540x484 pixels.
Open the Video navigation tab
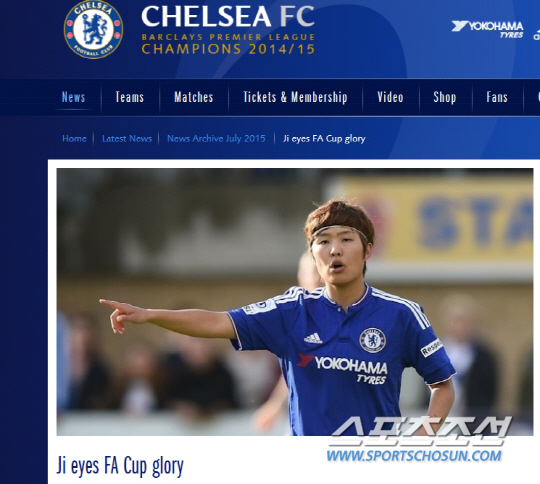390,97
